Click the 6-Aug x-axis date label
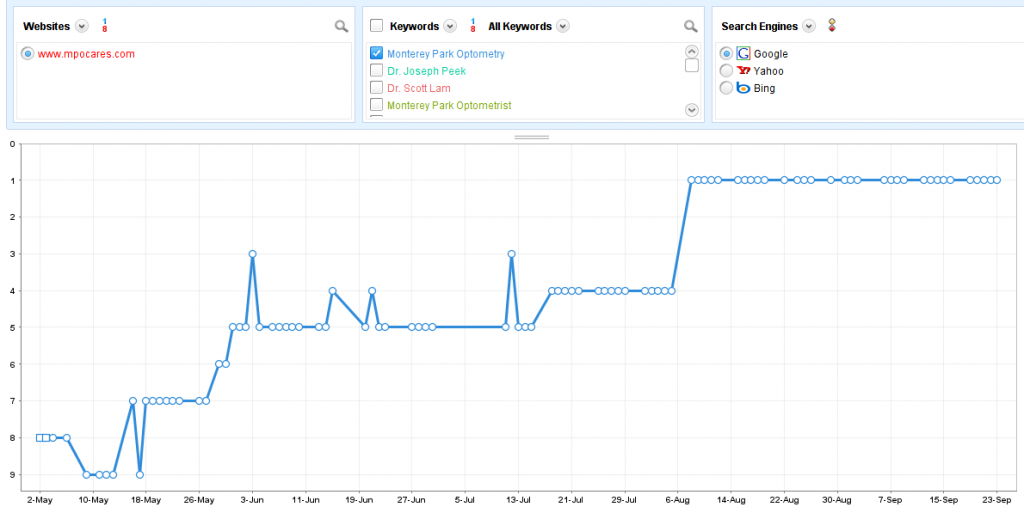1024x507 pixels. coord(678,500)
